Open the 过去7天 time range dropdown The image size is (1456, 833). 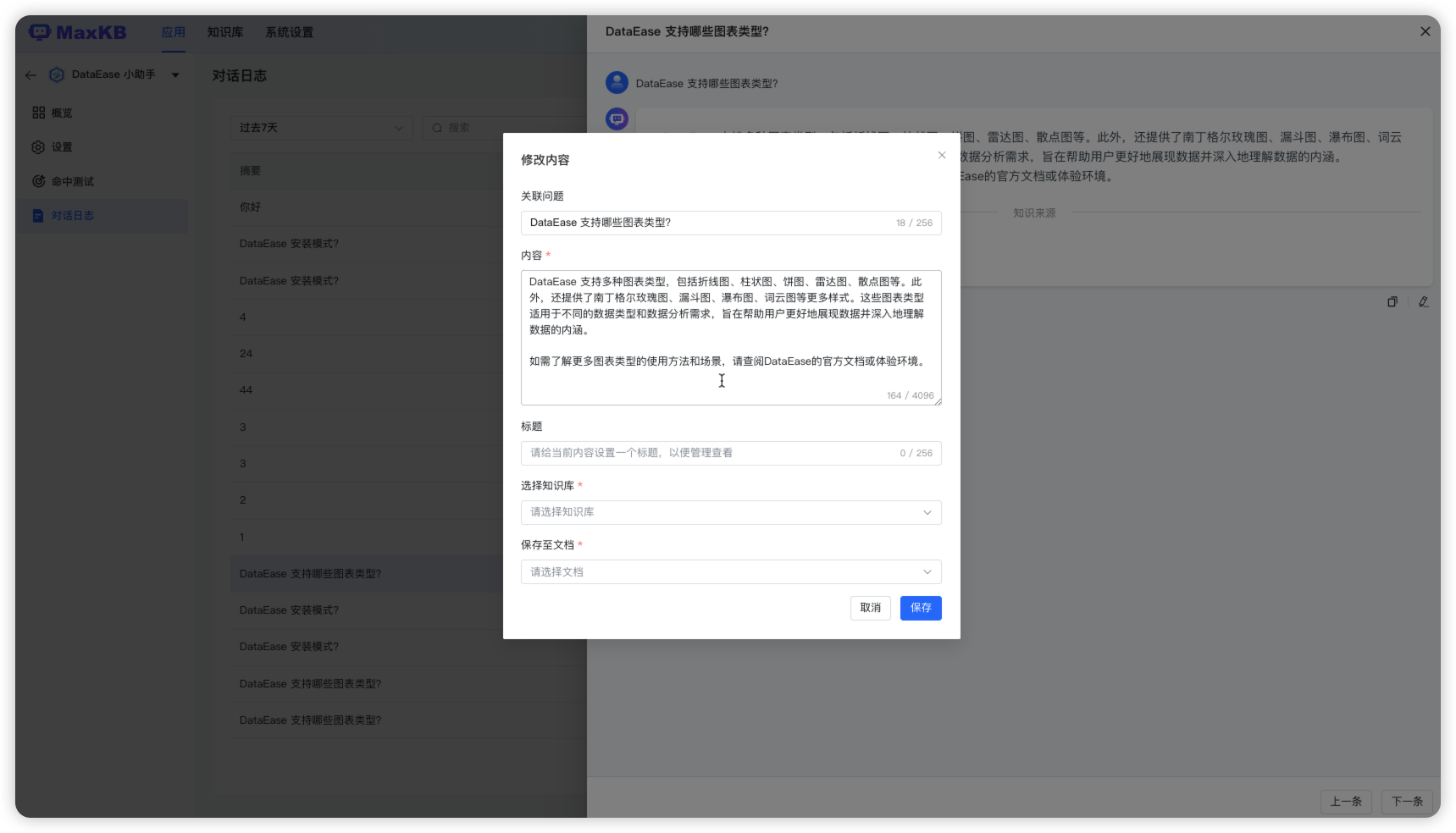[x=320, y=128]
